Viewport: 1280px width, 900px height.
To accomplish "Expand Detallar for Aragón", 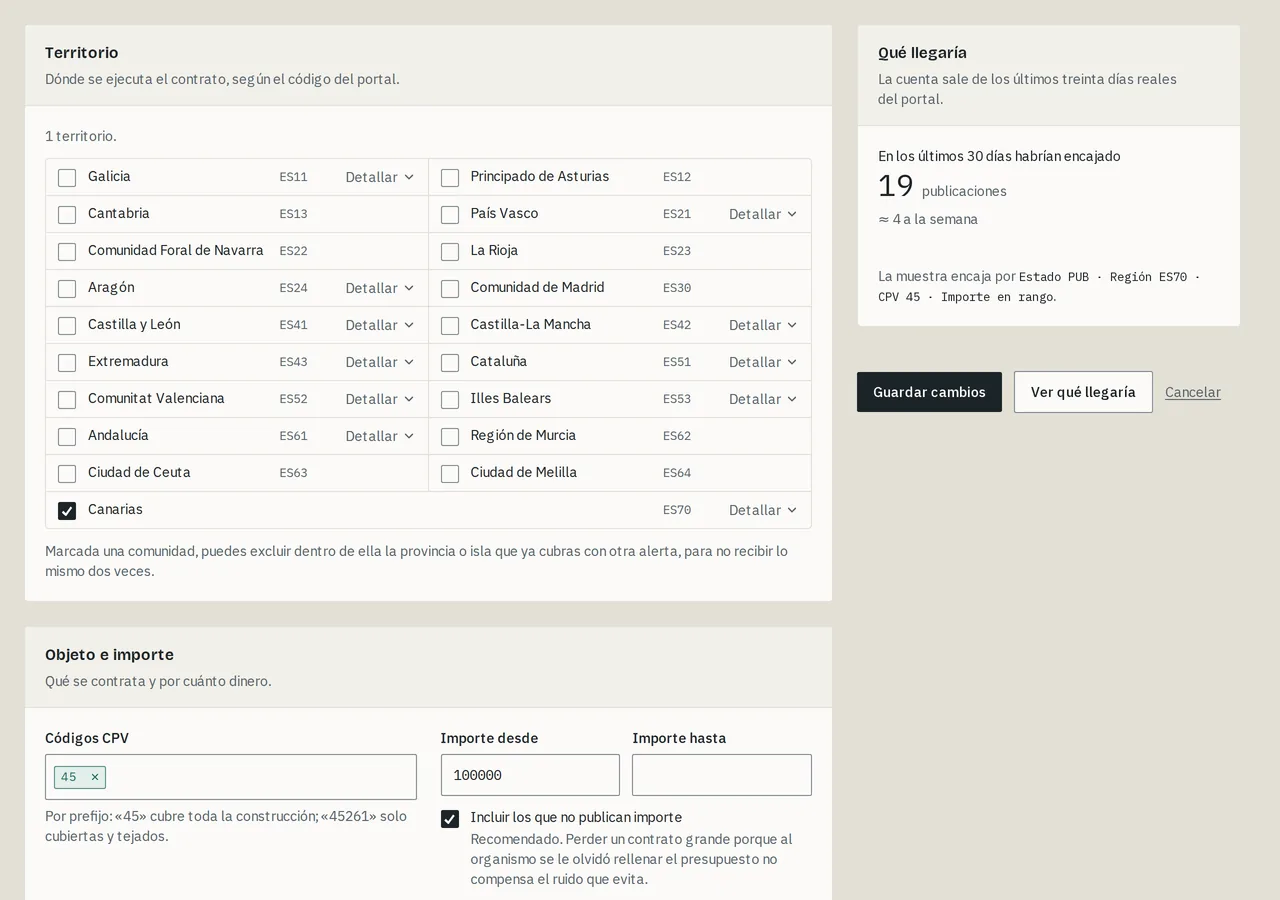I will pos(380,288).
